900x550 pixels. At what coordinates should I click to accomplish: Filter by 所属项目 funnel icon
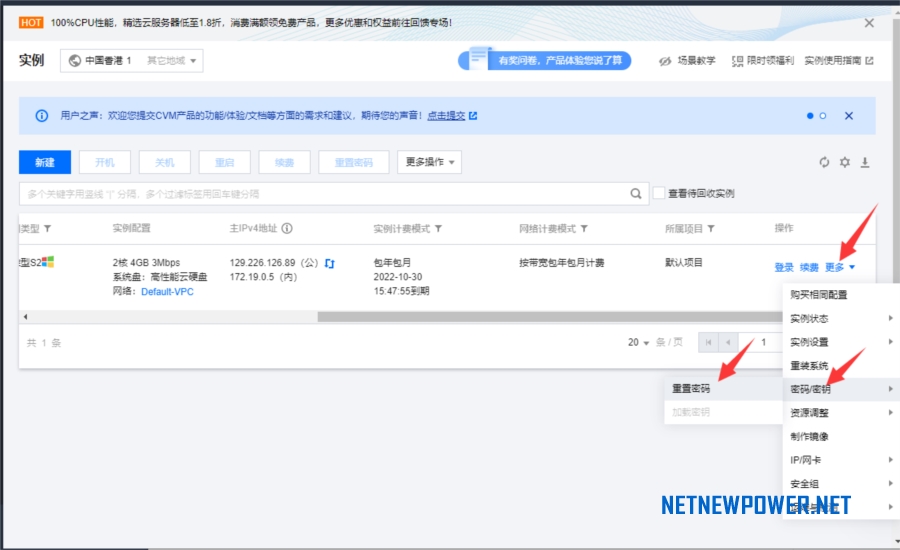[711, 228]
